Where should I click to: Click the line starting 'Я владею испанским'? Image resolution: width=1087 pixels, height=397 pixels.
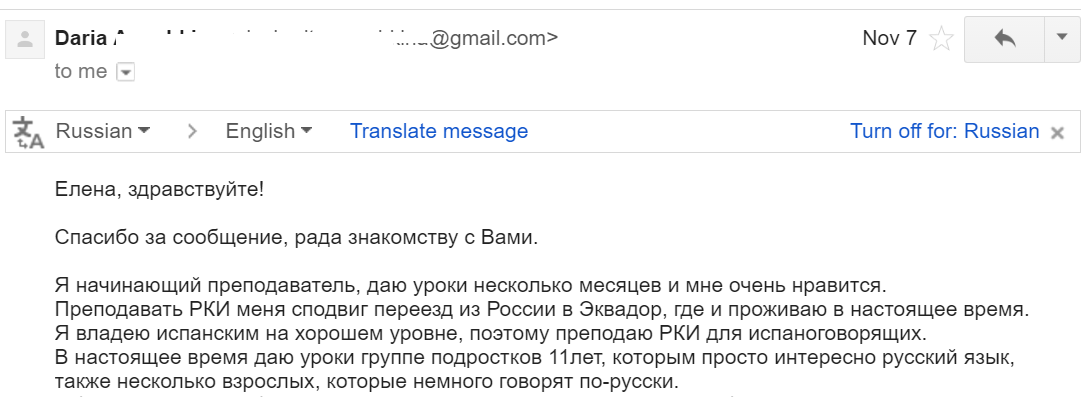pyautogui.click(x=491, y=334)
